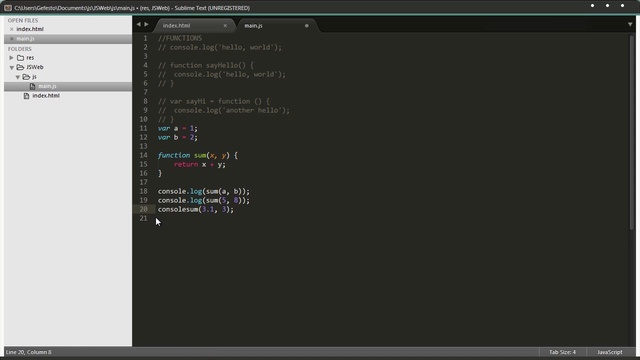640x360 pixels.
Task: Collapse the js subfolder arrow
Action: tap(18, 77)
